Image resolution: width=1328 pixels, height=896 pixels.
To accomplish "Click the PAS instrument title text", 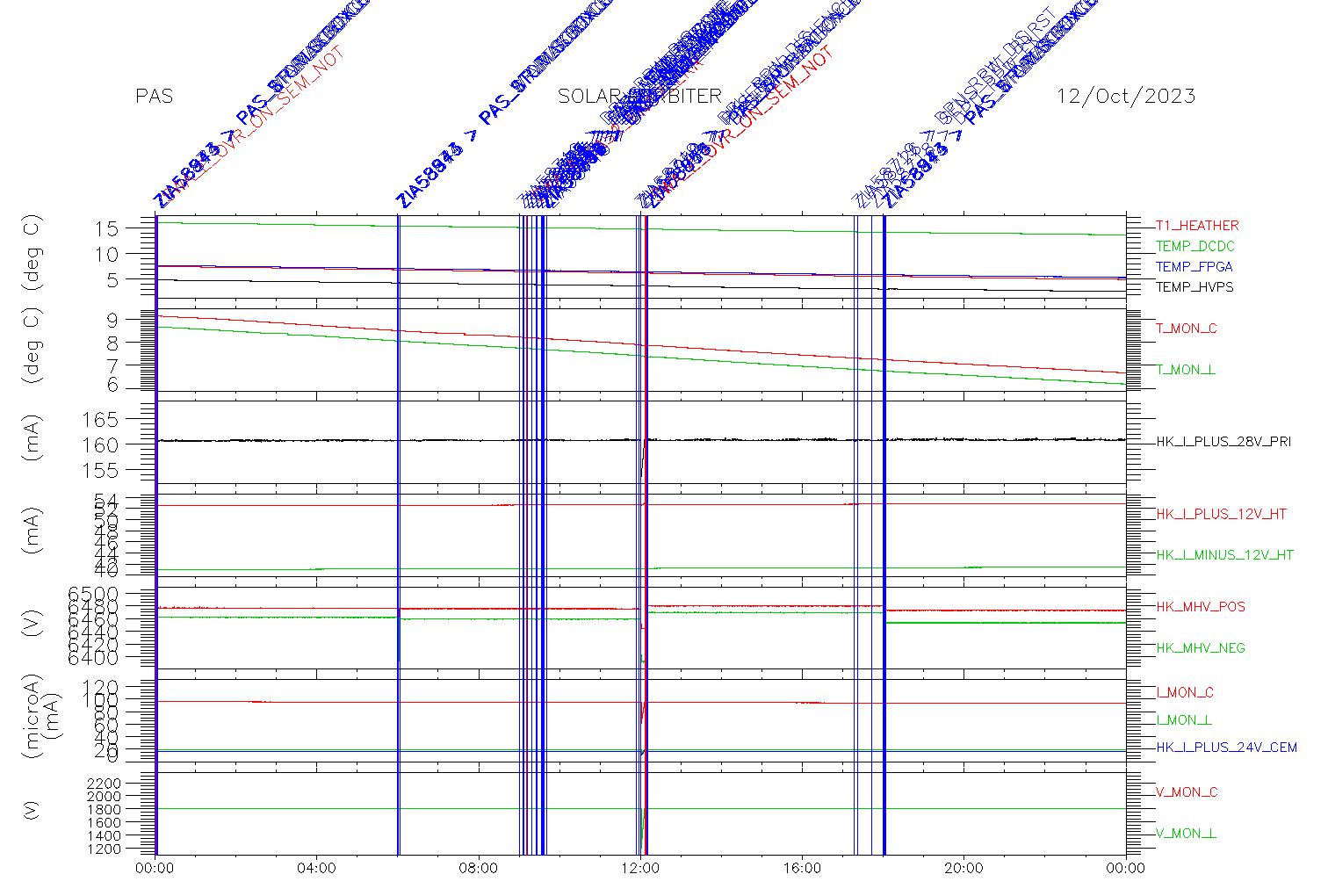I will [x=154, y=96].
